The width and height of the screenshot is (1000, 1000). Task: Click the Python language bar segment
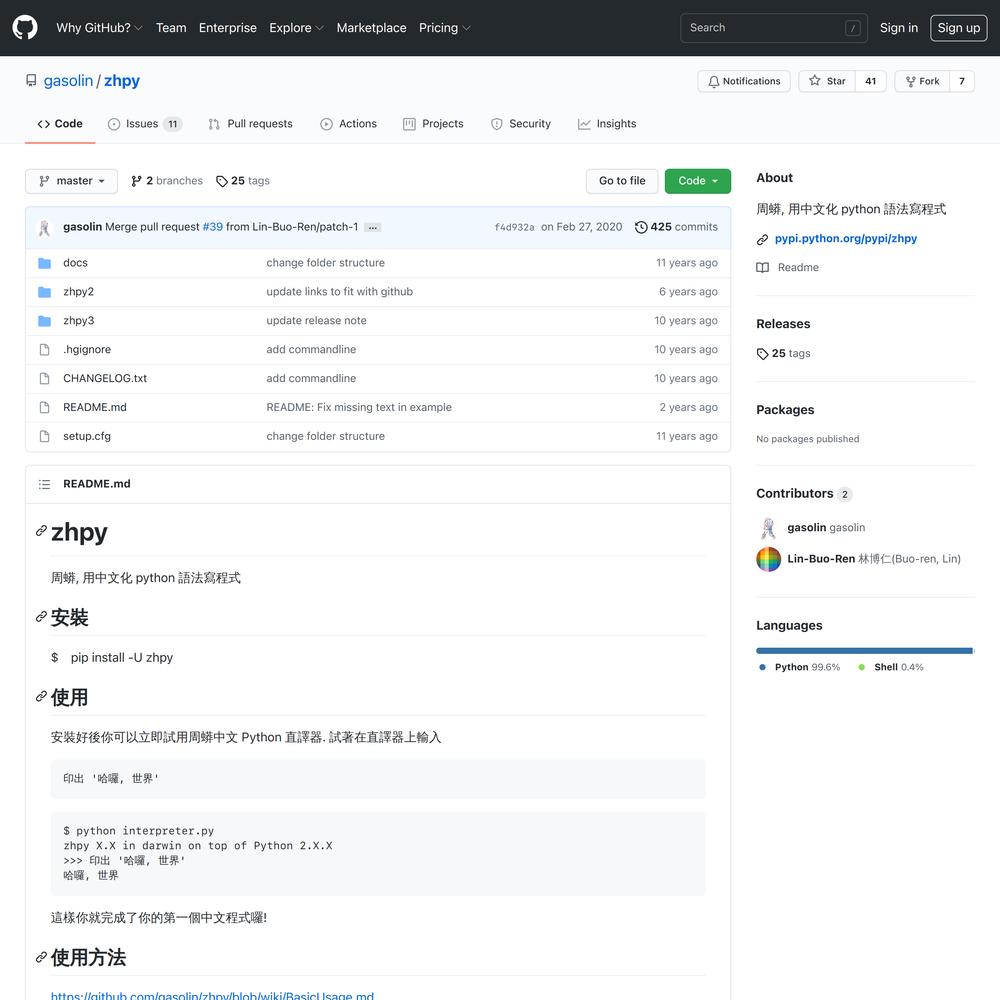tap(864, 651)
